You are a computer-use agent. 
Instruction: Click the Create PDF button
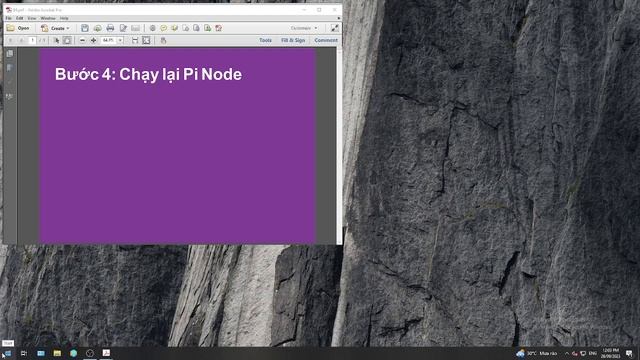[55, 28]
